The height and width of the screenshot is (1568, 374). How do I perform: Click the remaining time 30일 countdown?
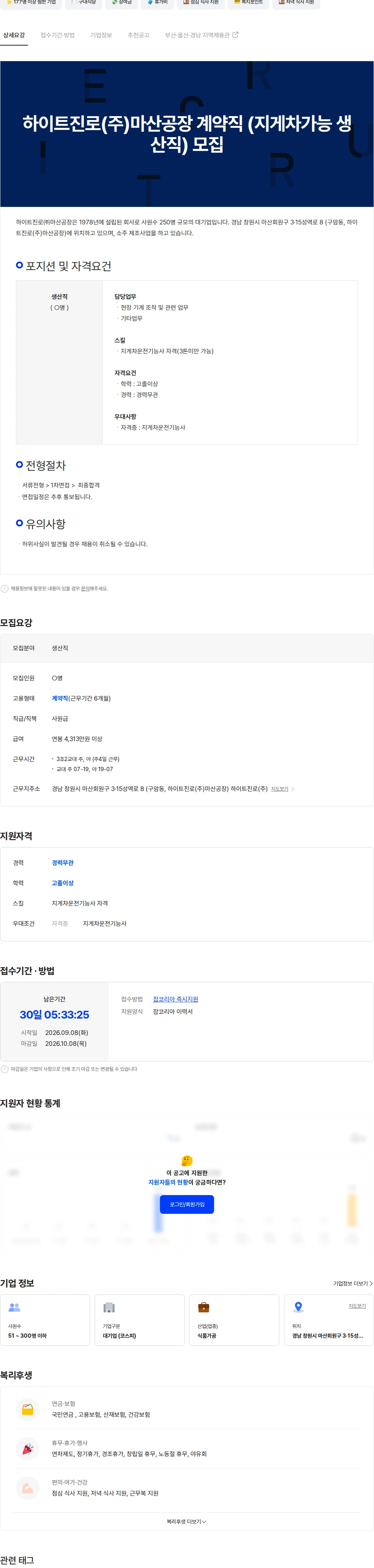[x=54, y=1015]
